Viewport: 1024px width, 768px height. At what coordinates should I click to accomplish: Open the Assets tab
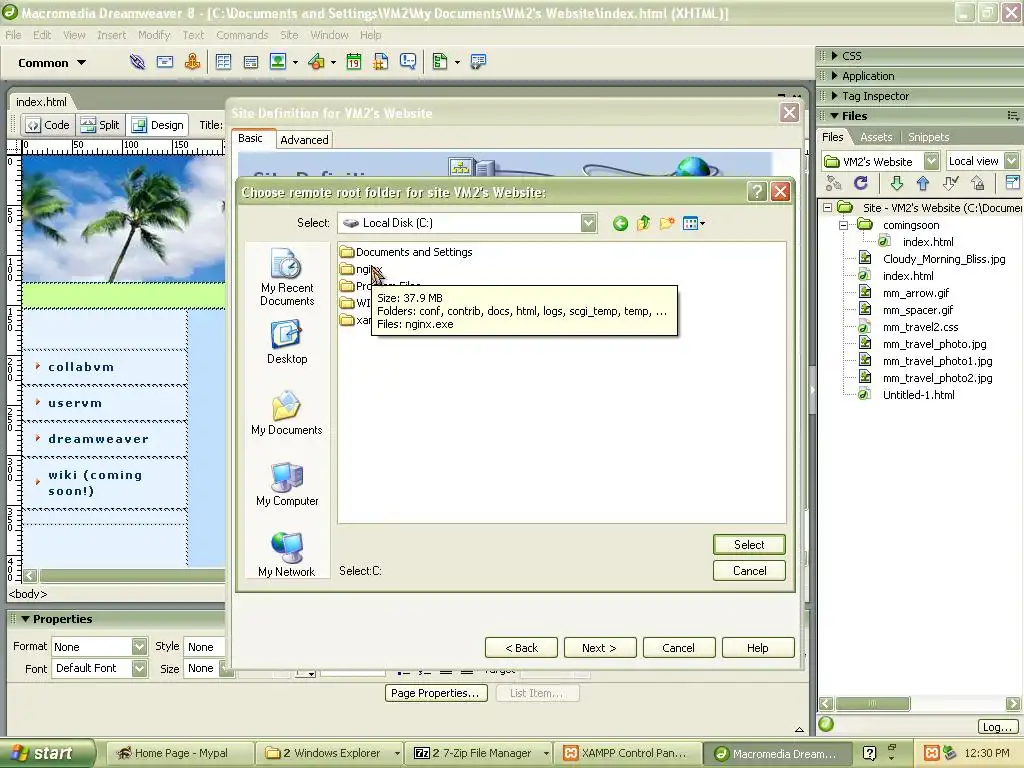(876, 137)
